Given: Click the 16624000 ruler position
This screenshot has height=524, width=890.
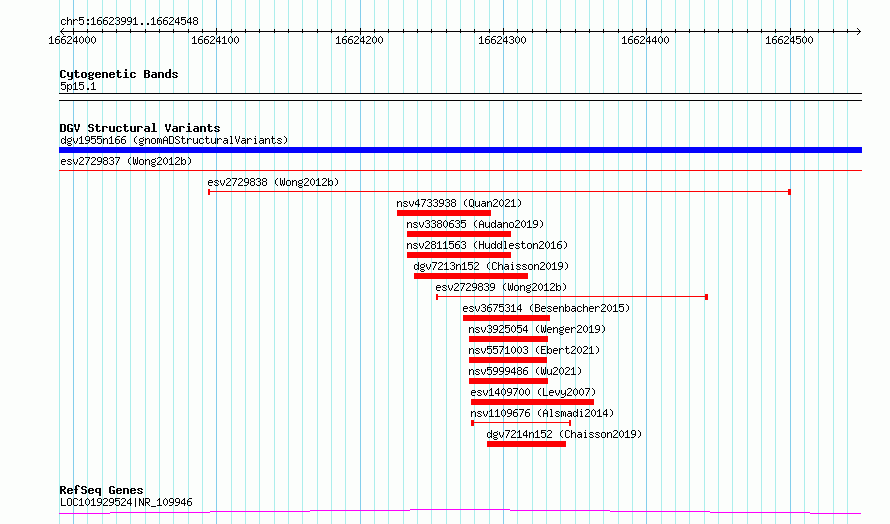Looking at the screenshot, I should [73, 40].
